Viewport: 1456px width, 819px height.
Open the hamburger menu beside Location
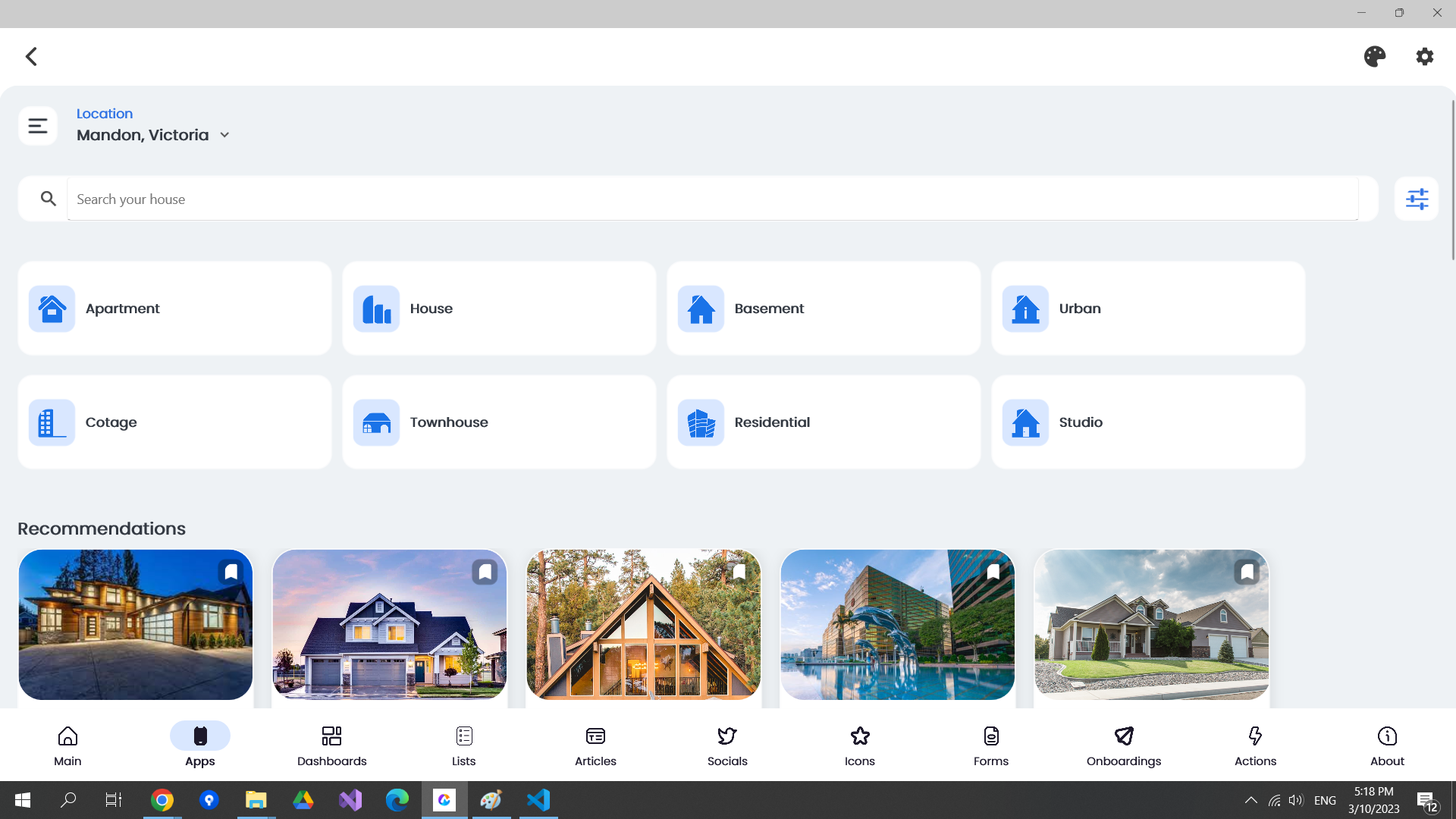click(x=38, y=126)
